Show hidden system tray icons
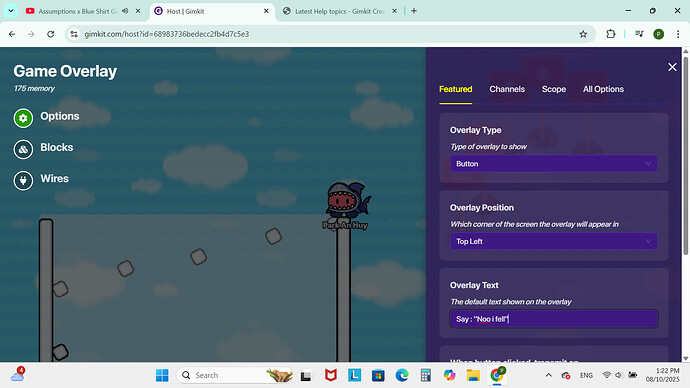The width and height of the screenshot is (690, 388). 548,375
